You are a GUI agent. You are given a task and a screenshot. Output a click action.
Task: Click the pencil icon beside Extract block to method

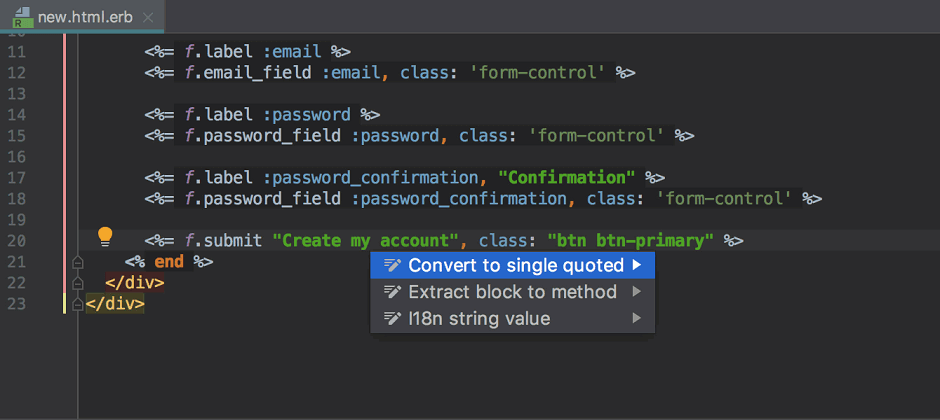click(x=393, y=292)
